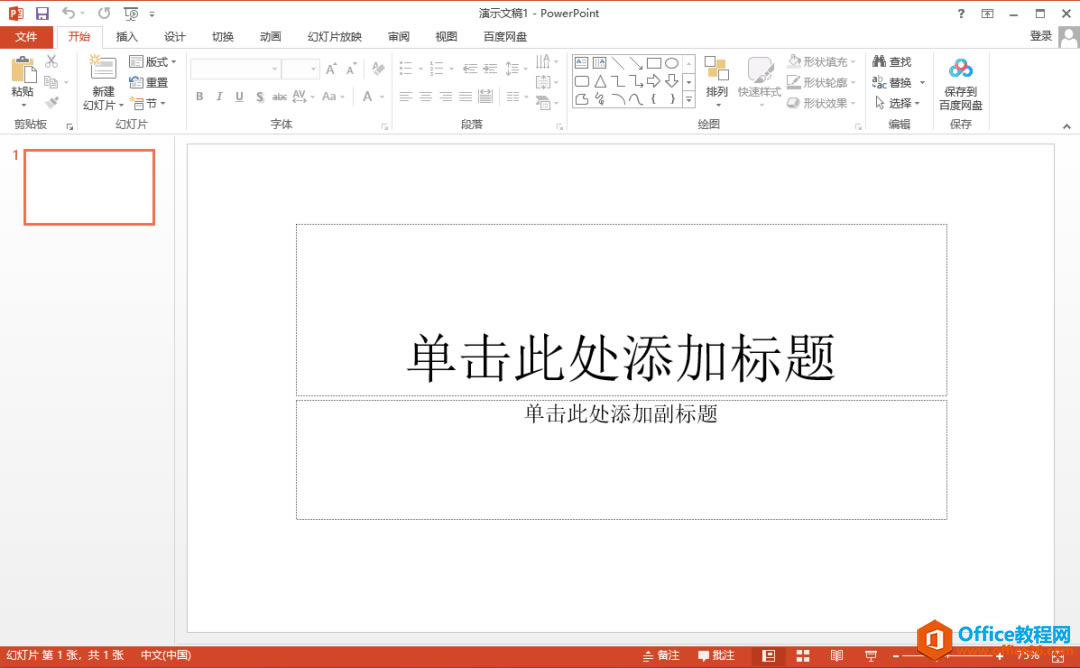
Task: Open the font size combo box
Action: pos(300,69)
